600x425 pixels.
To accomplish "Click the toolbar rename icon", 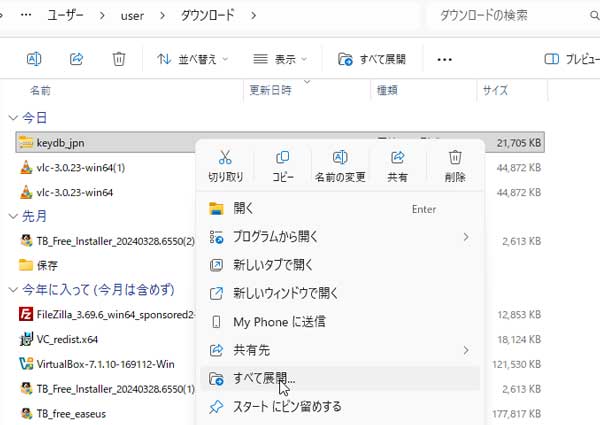I will [x=34, y=59].
